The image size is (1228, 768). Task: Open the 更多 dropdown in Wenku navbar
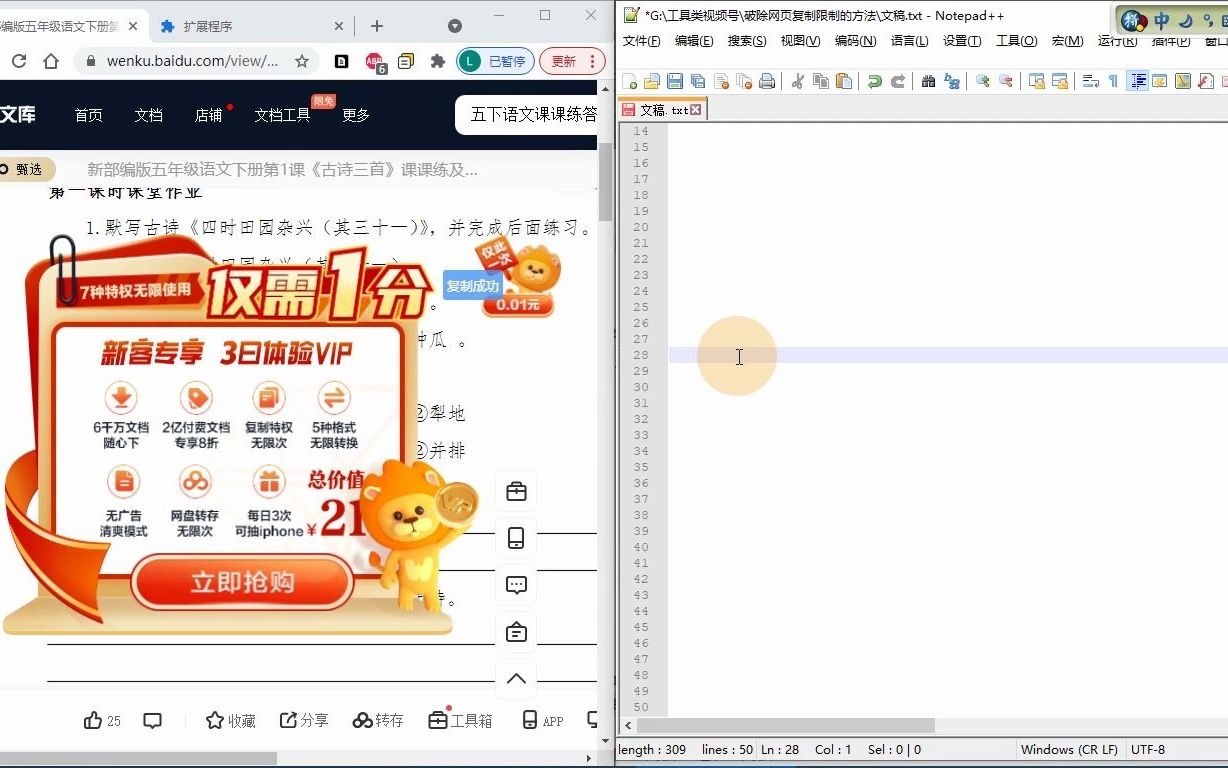click(x=355, y=115)
